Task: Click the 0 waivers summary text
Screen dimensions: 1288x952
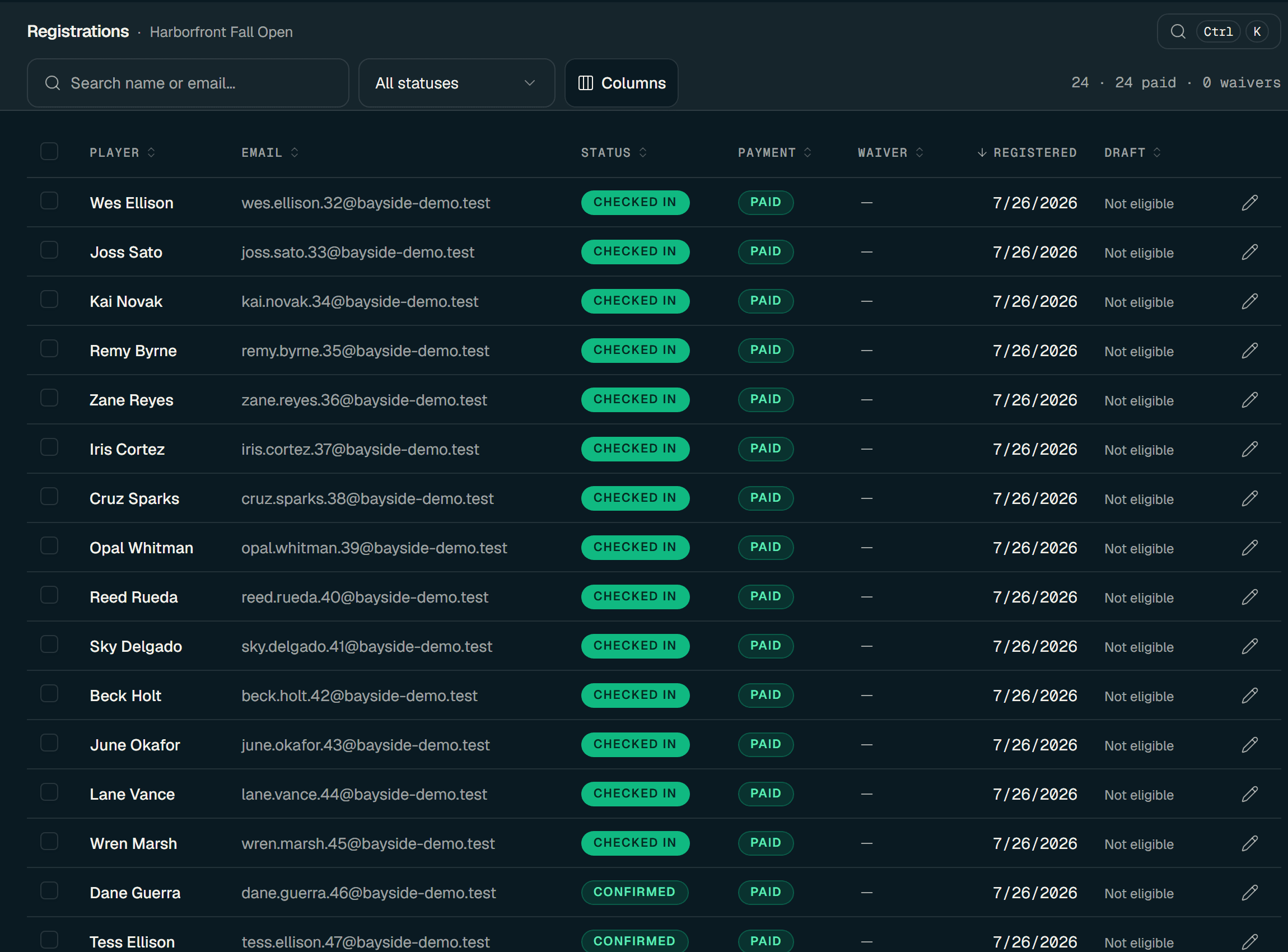Action: click(x=1242, y=83)
